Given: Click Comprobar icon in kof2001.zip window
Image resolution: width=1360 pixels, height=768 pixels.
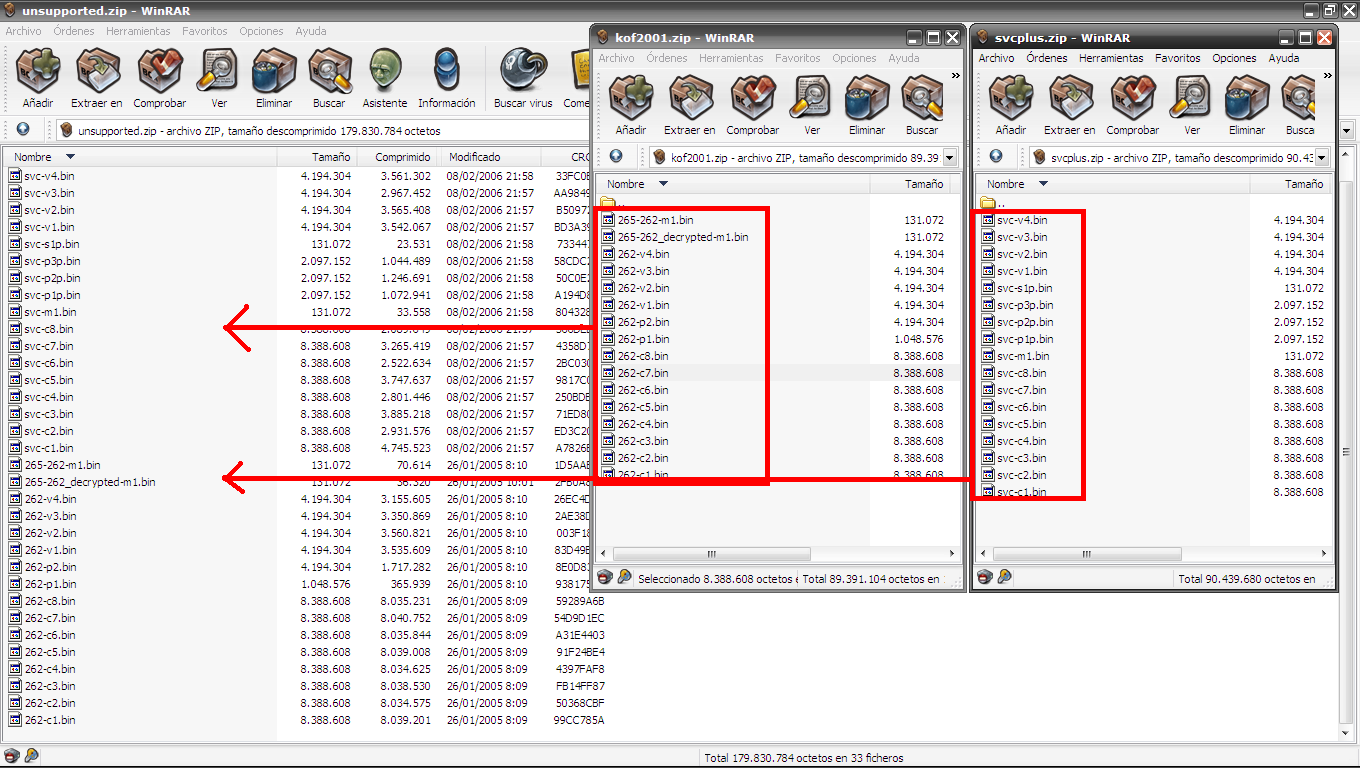Looking at the screenshot, I should (752, 98).
